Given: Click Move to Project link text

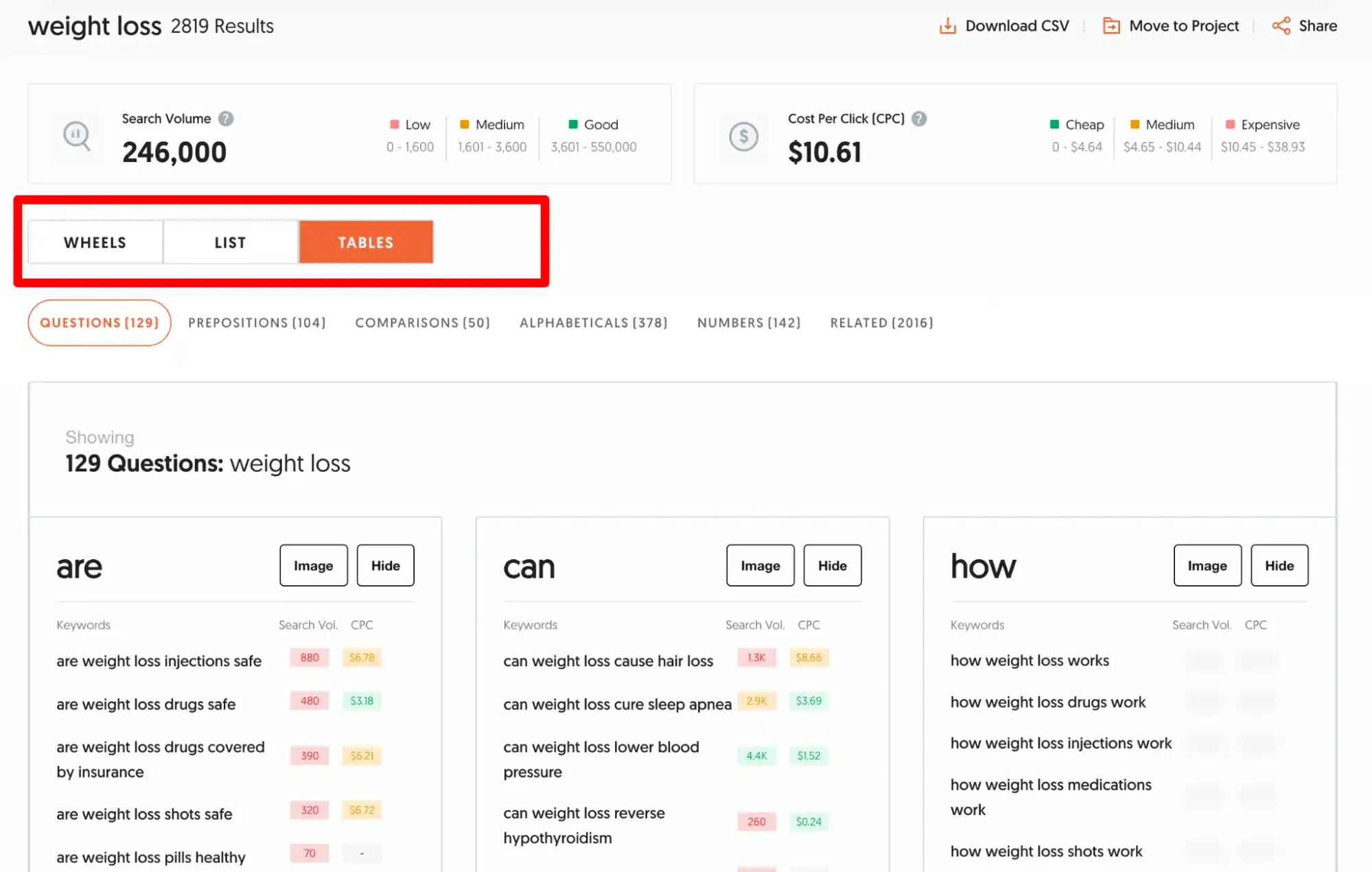Looking at the screenshot, I should point(1184,26).
